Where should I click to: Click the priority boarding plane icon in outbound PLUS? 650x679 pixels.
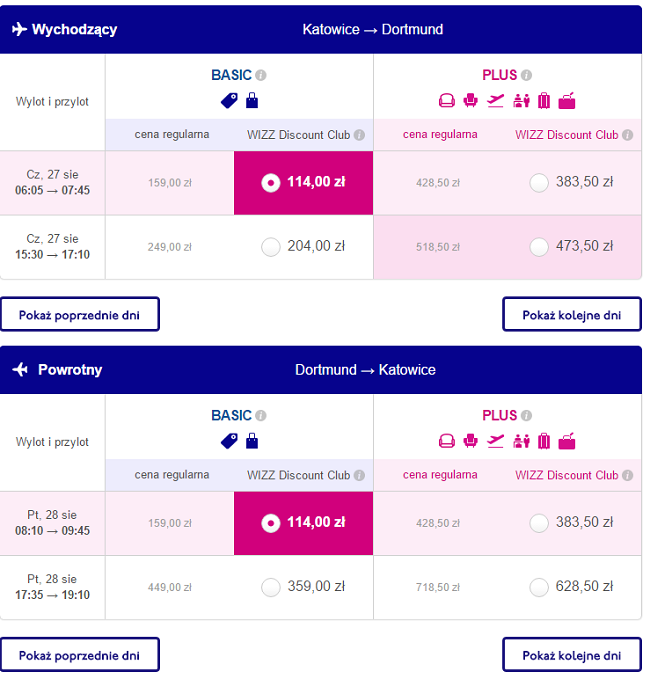point(495,100)
